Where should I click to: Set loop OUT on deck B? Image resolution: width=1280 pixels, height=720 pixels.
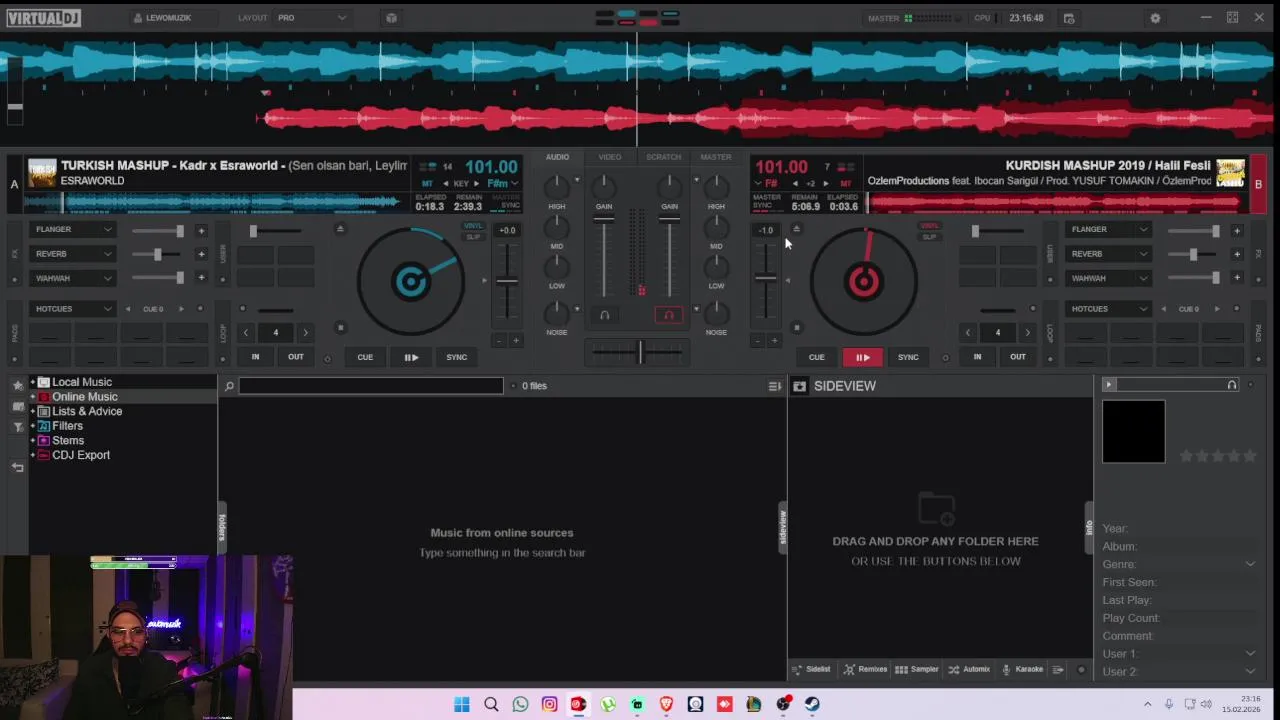coord(1017,357)
